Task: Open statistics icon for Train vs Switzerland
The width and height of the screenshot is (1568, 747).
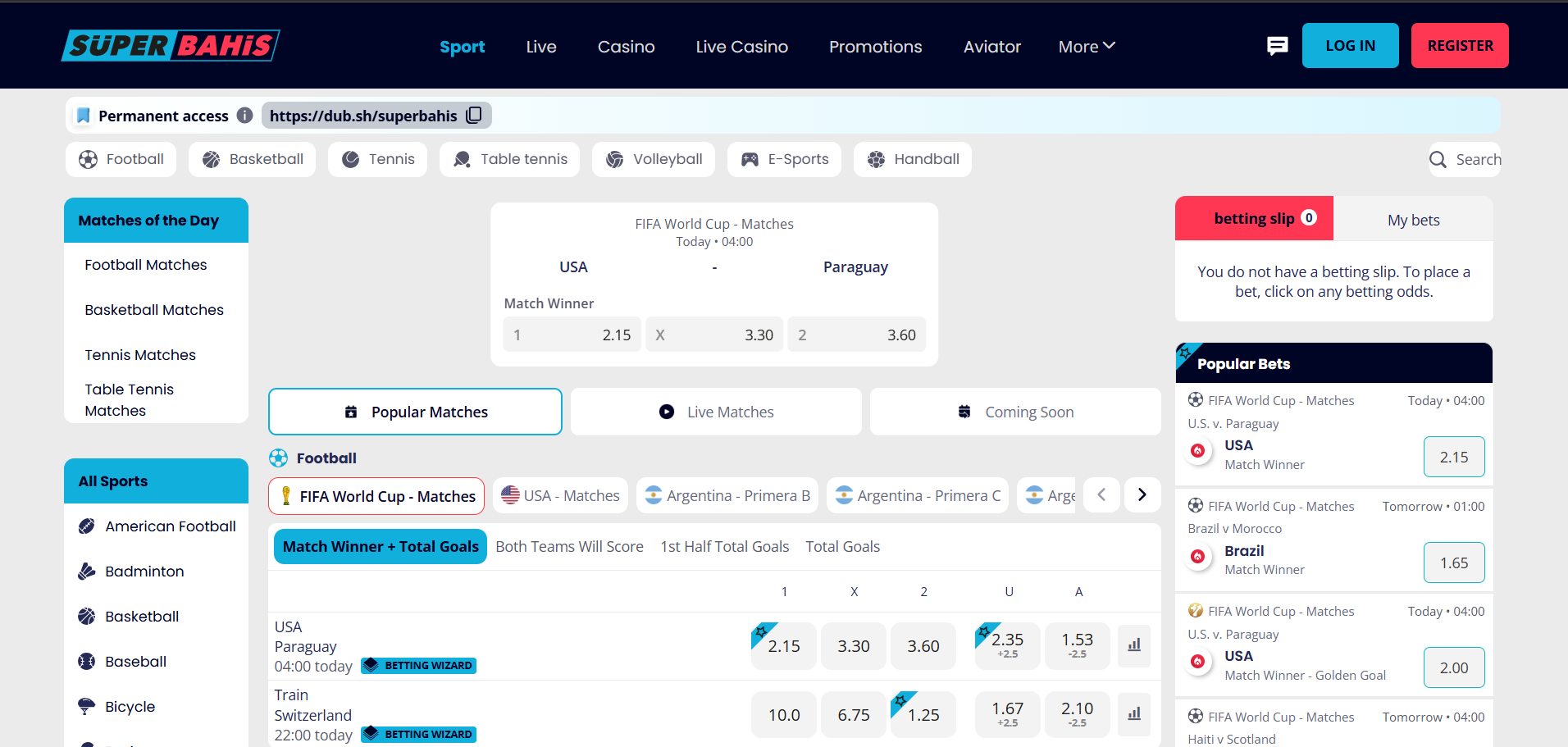Action: [x=1134, y=715]
